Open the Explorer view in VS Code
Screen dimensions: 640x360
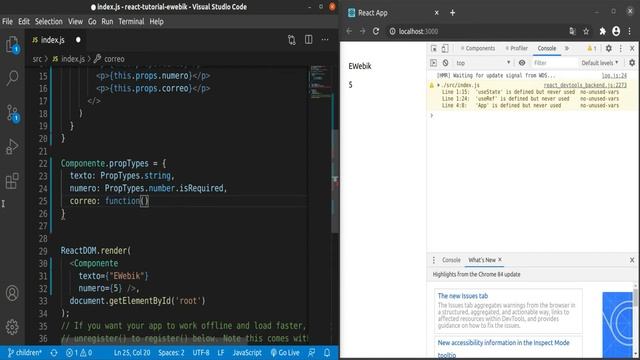[12, 44]
